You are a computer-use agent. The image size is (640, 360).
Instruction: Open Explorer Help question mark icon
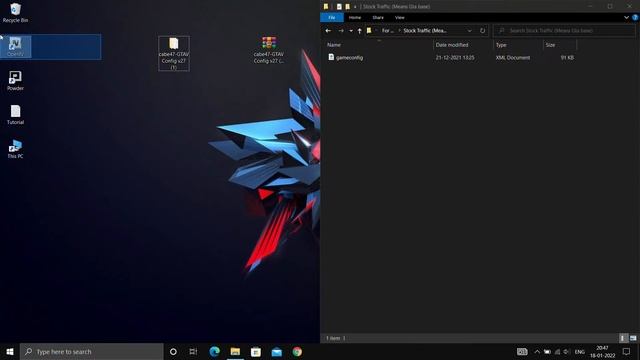tap(635, 18)
